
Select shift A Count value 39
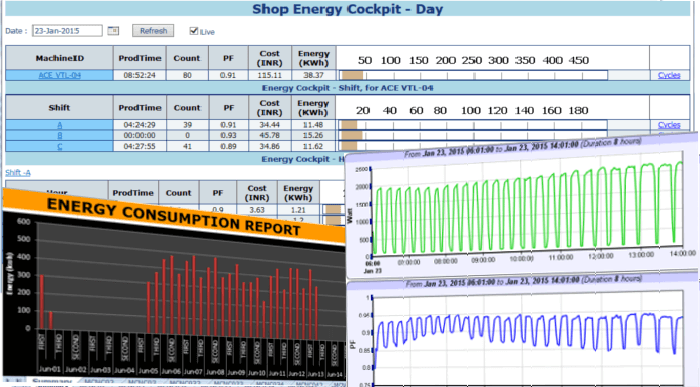187,125
